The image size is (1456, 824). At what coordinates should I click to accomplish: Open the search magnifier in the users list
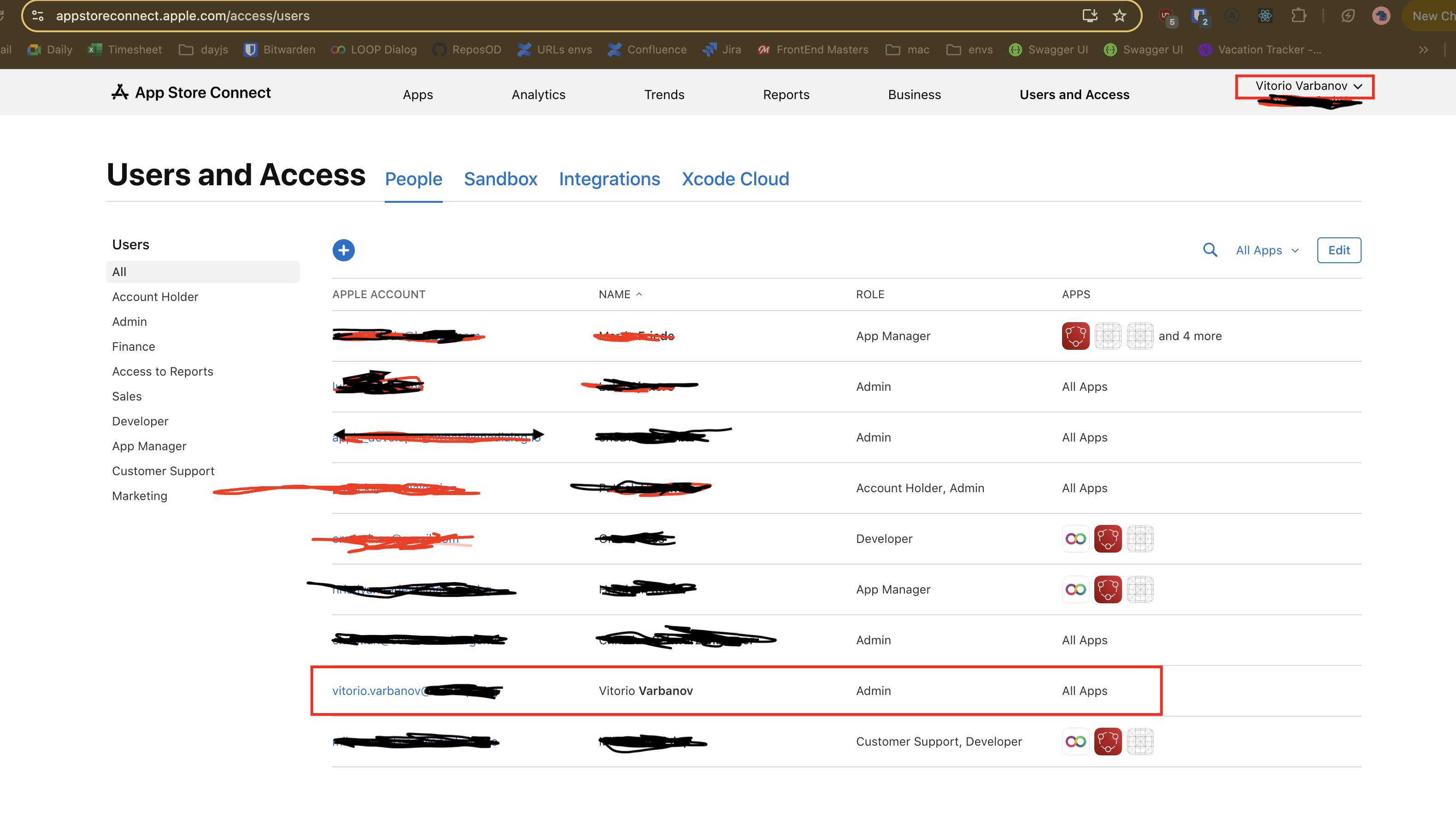pyautogui.click(x=1210, y=250)
